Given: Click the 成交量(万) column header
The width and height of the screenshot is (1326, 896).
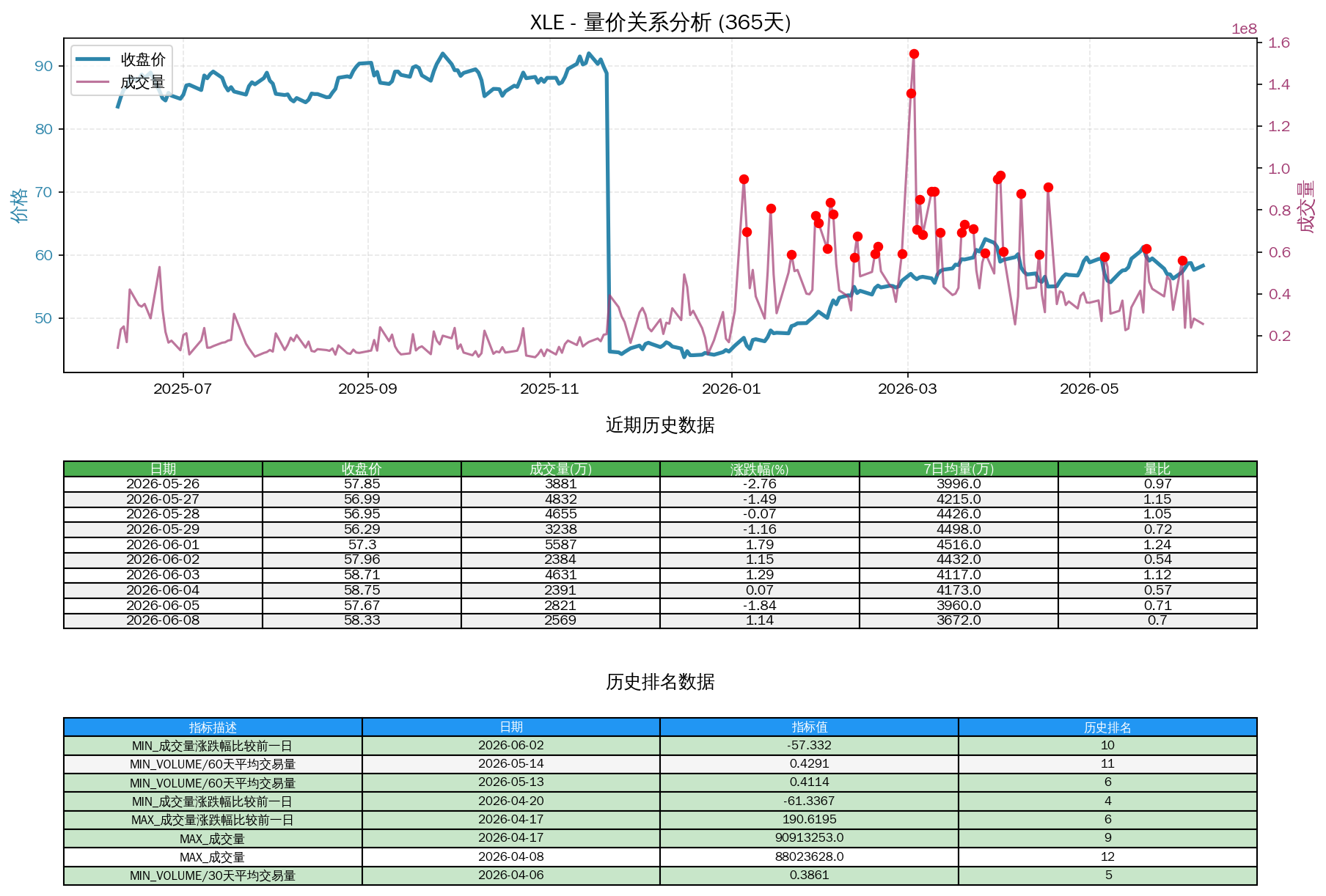Looking at the screenshot, I should point(560,469).
